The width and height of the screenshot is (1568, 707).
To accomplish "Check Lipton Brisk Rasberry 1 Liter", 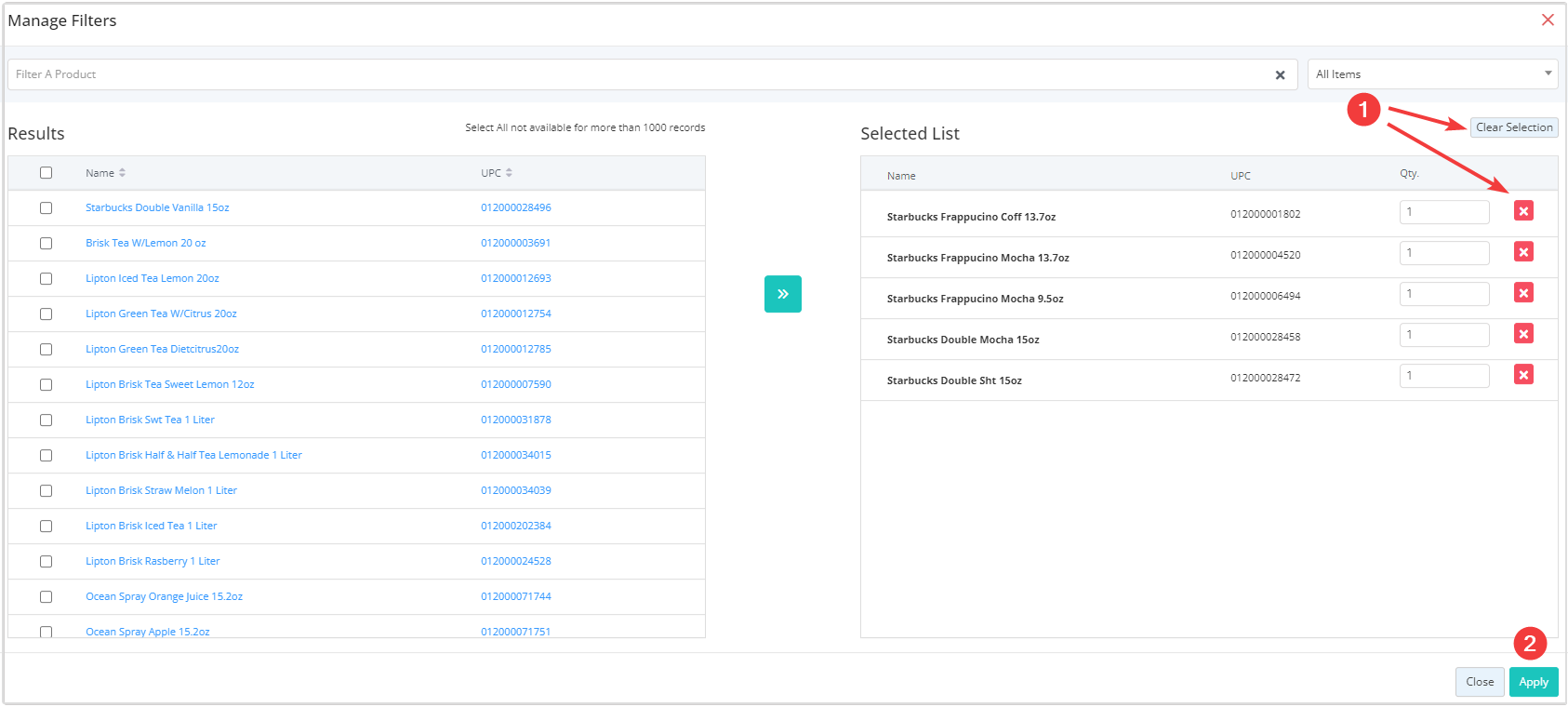I will (x=46, y=562).
